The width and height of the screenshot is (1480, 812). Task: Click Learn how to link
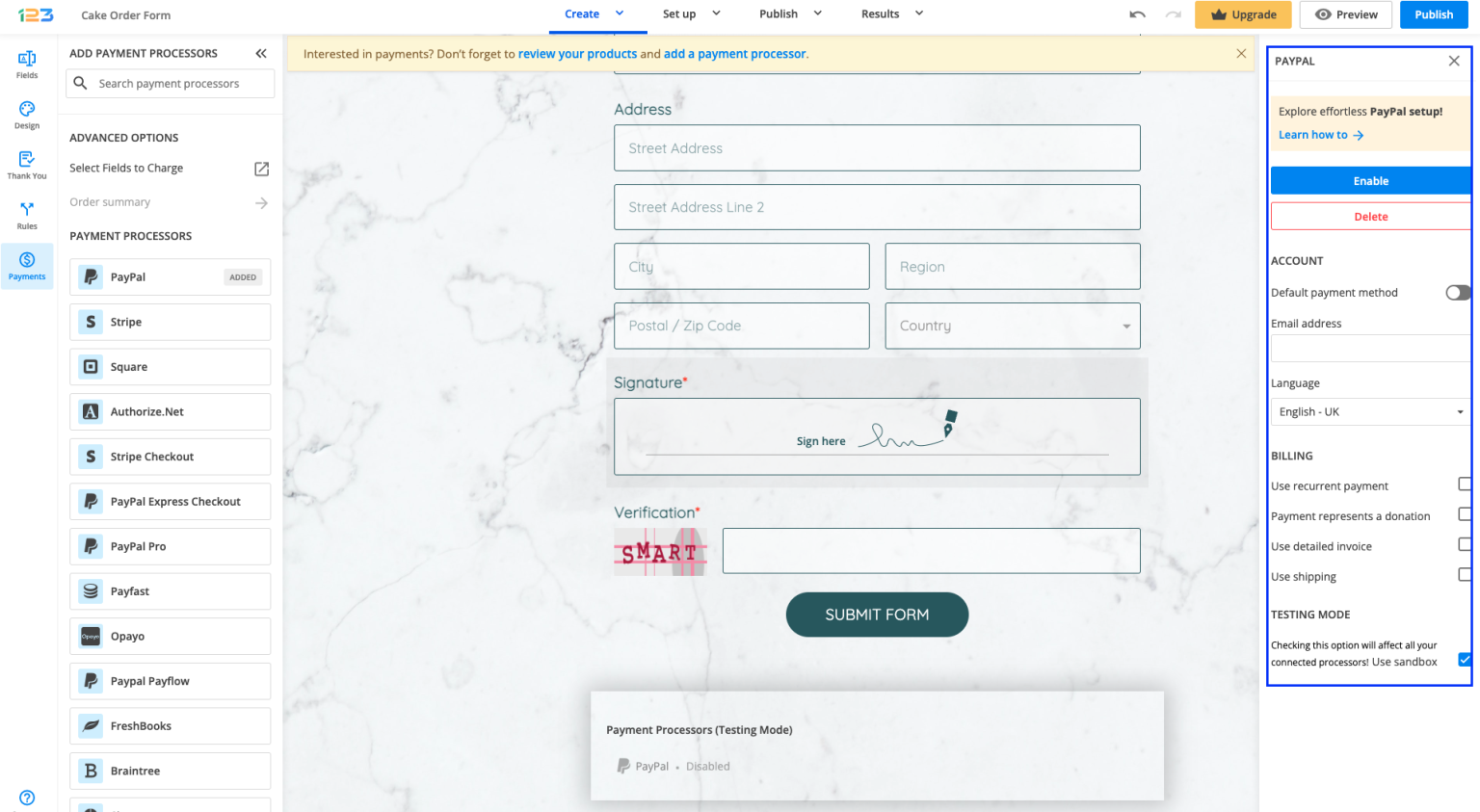[1321, 135]
